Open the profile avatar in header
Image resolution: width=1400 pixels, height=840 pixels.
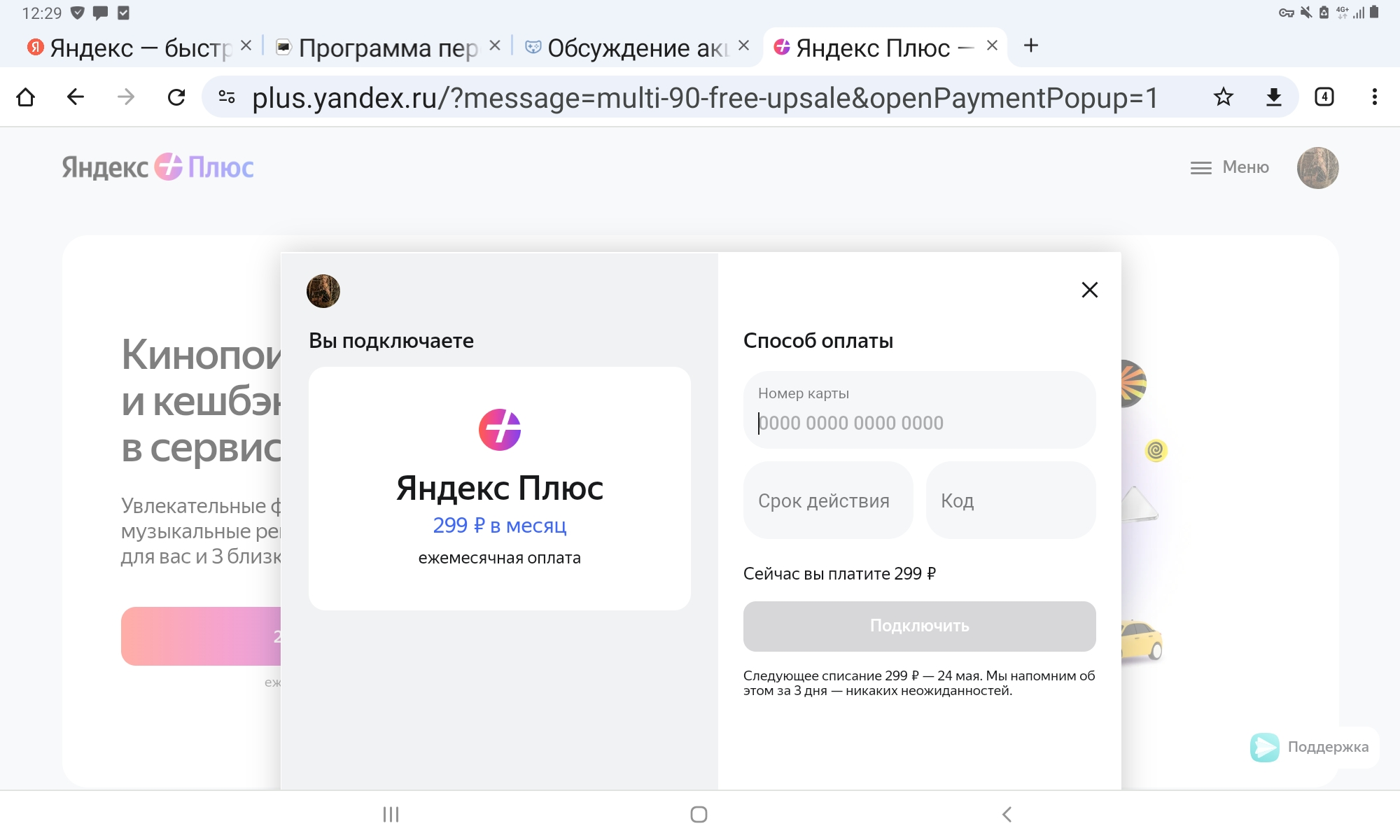point(1317,167)
